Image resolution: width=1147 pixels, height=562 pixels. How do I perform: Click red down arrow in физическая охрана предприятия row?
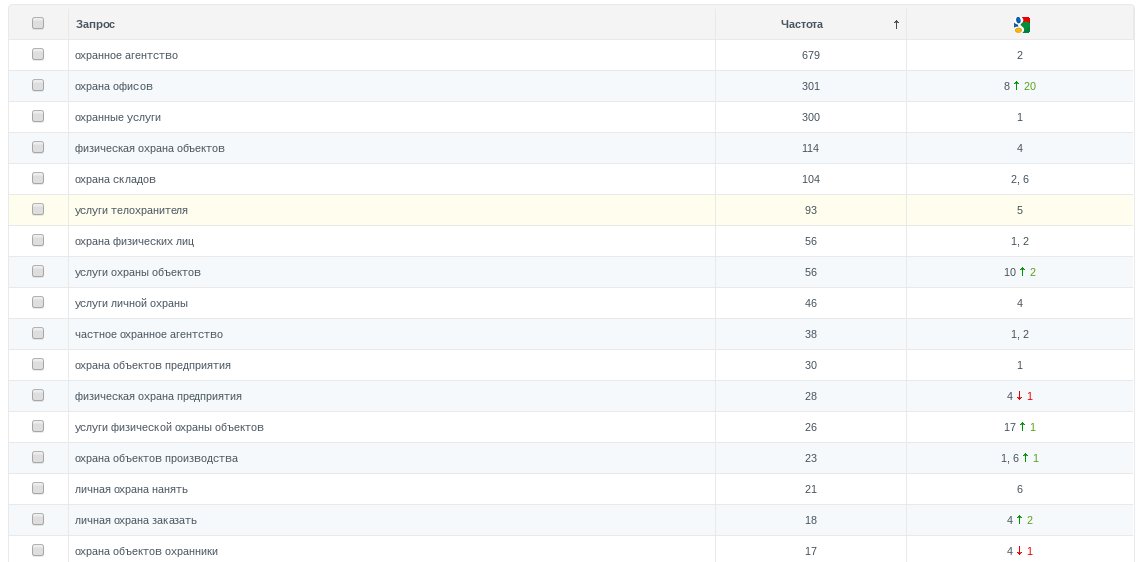coord(1020,396)
